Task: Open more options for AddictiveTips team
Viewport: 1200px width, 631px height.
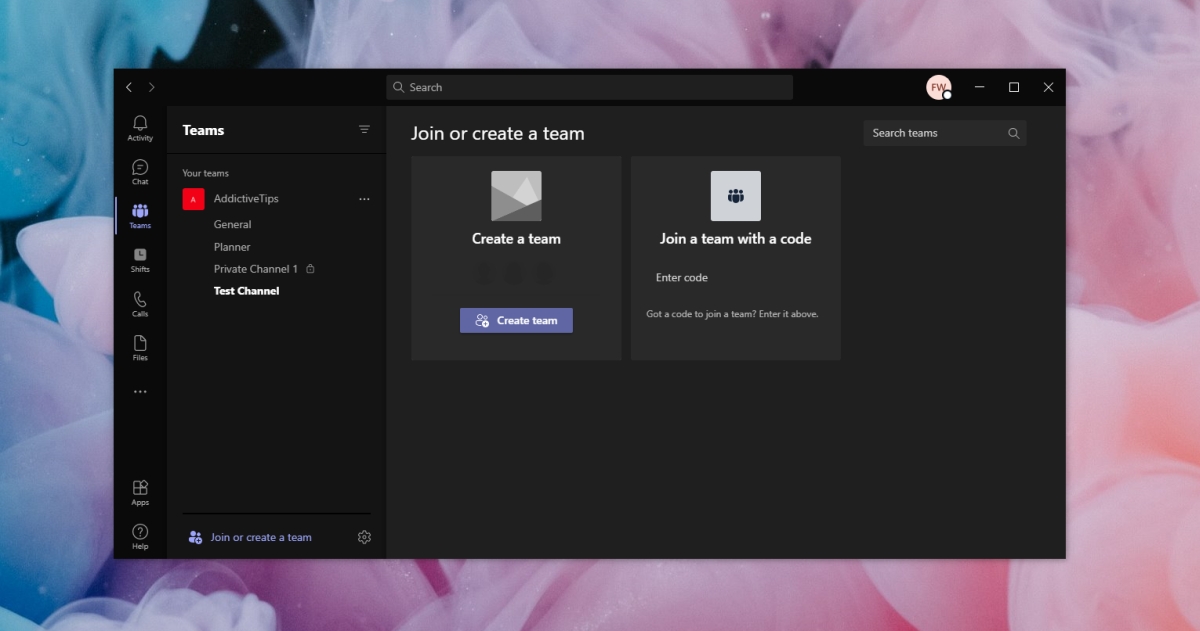Action: (364, 199)
